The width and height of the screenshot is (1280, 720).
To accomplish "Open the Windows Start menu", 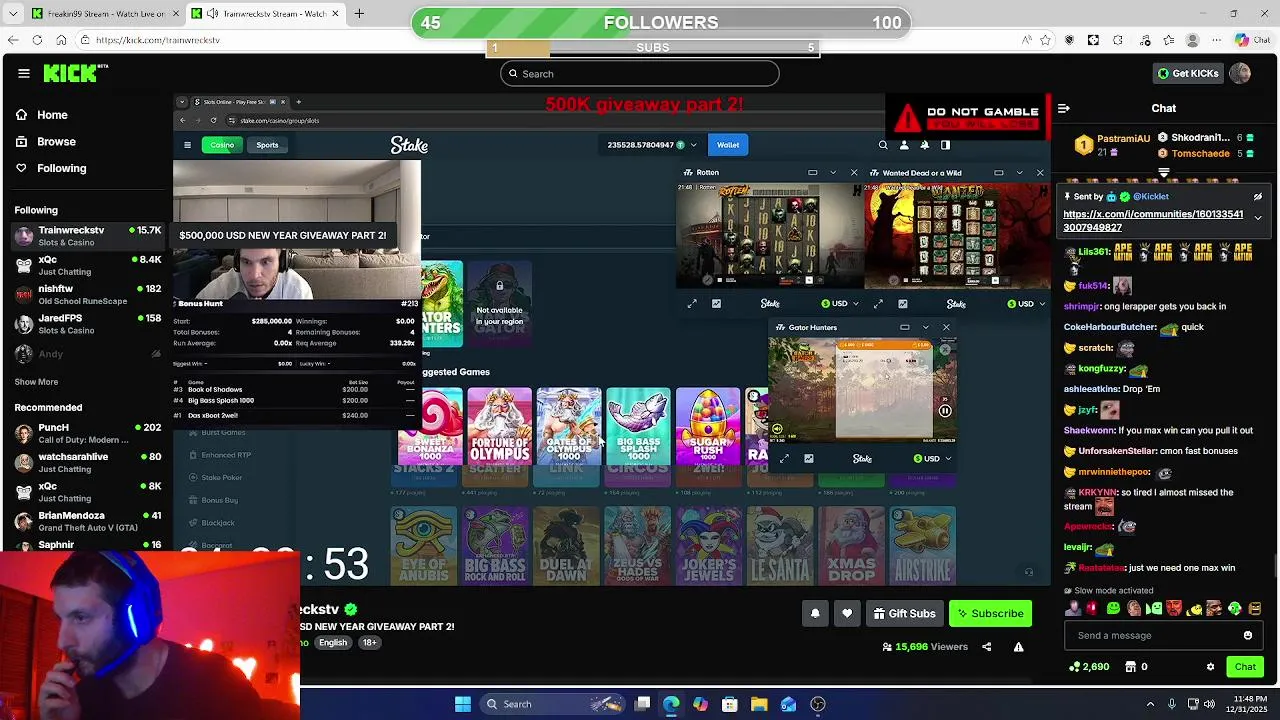I will [462, 704].
